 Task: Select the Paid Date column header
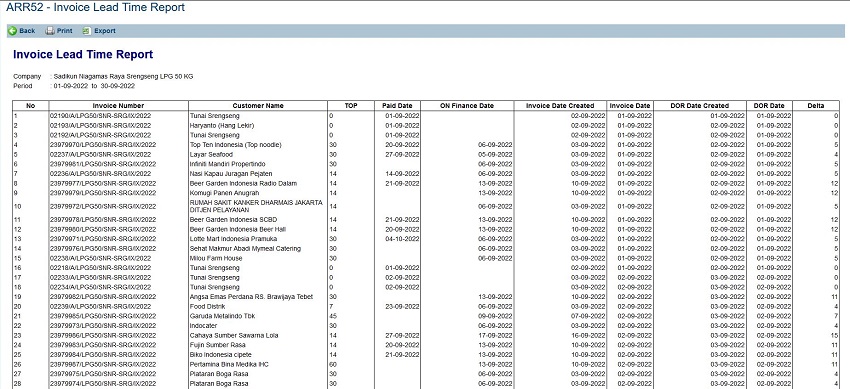coord(397,106)
